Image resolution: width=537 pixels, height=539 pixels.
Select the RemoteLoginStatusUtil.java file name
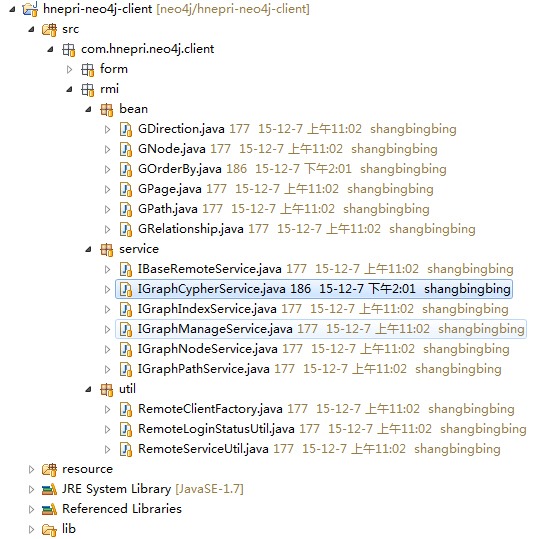click(216, 429)
